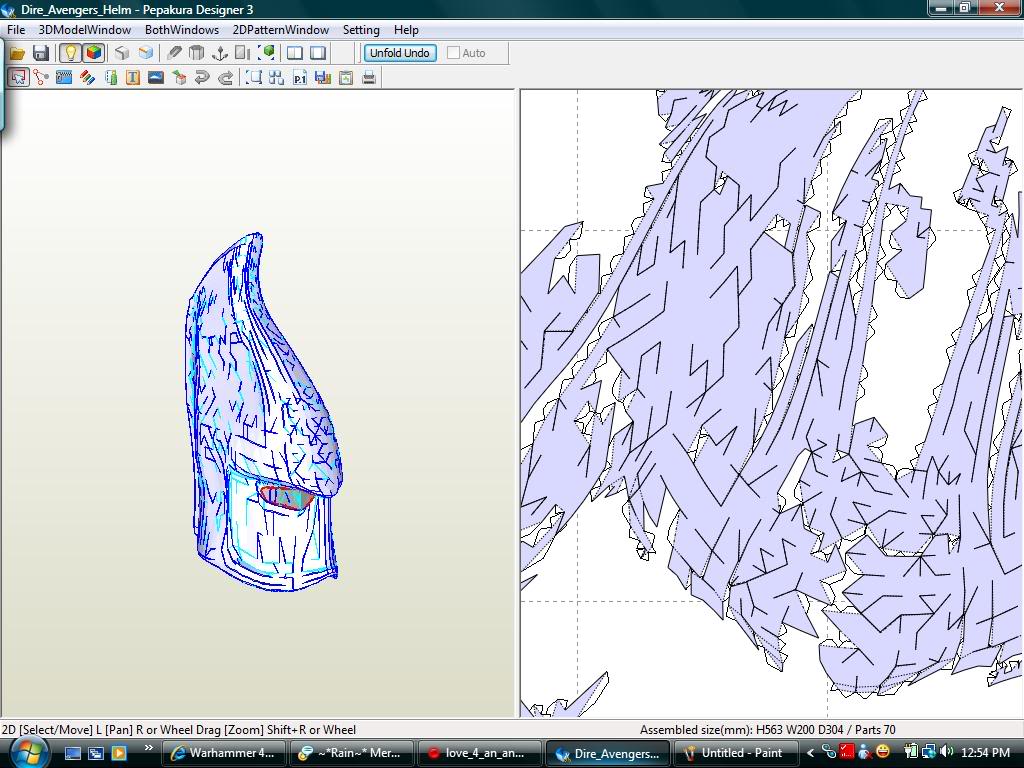Viewport: 1024px width, 768px height.
Task: Open the Setting menu
Action: (361, 29)
